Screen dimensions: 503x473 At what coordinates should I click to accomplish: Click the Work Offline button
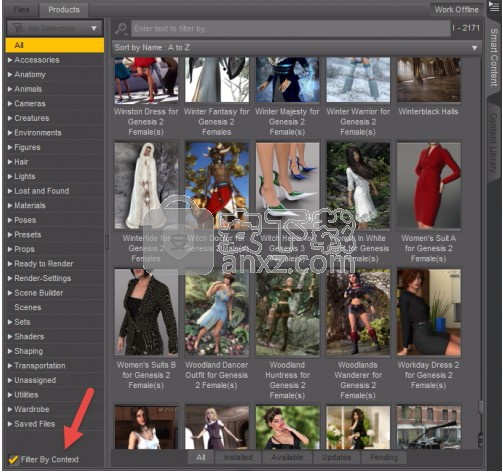coord(457,10)
